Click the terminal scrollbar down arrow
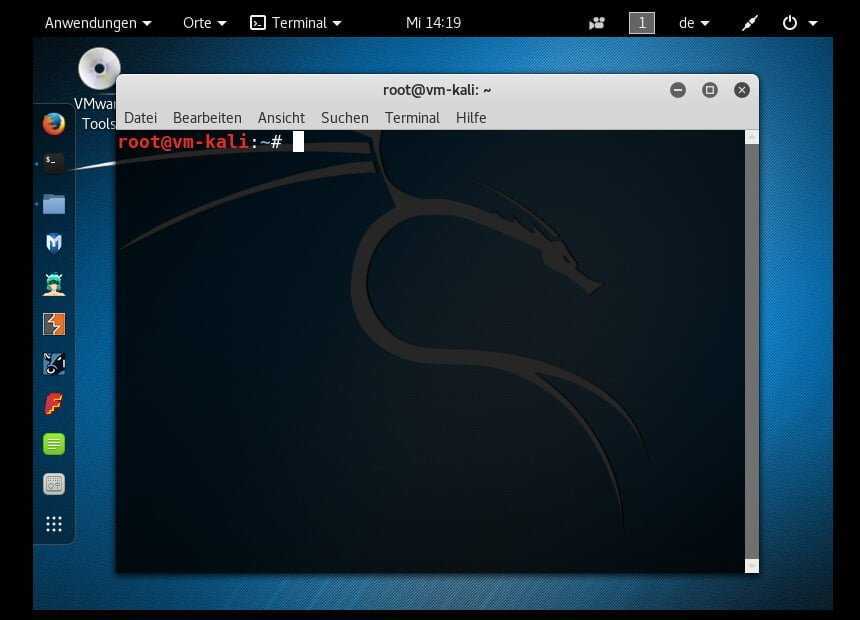Screen dimensions: 860x620 pyautogui.click(x=752, y=566)
